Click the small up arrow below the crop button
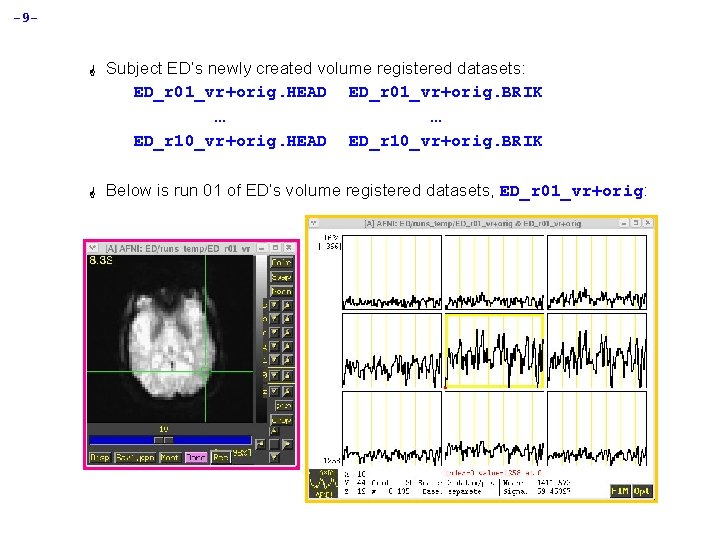The width and height of the screenshot is (720, 540). (x=274, y=431)
